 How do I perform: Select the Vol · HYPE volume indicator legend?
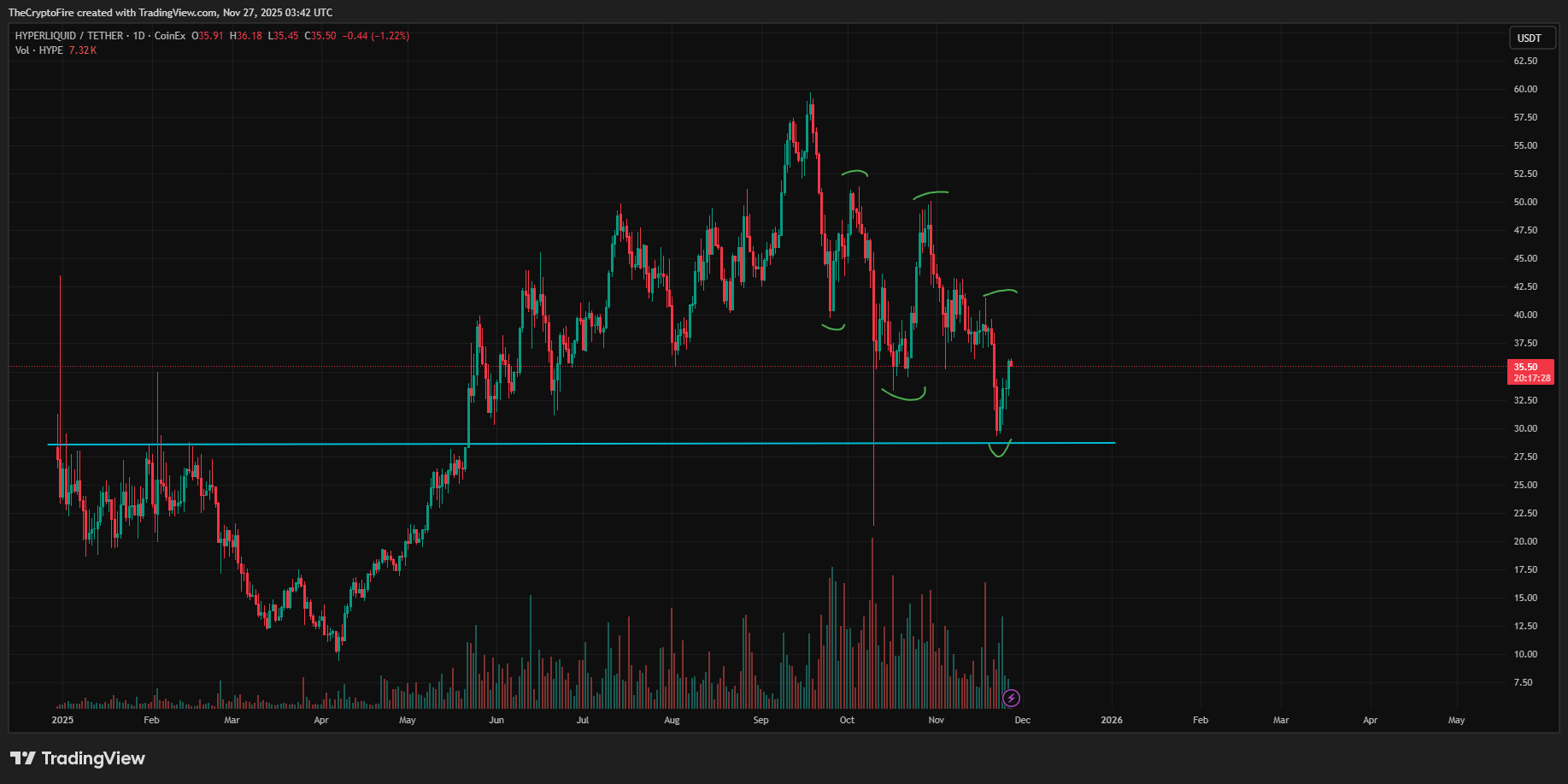pos(37,50)
